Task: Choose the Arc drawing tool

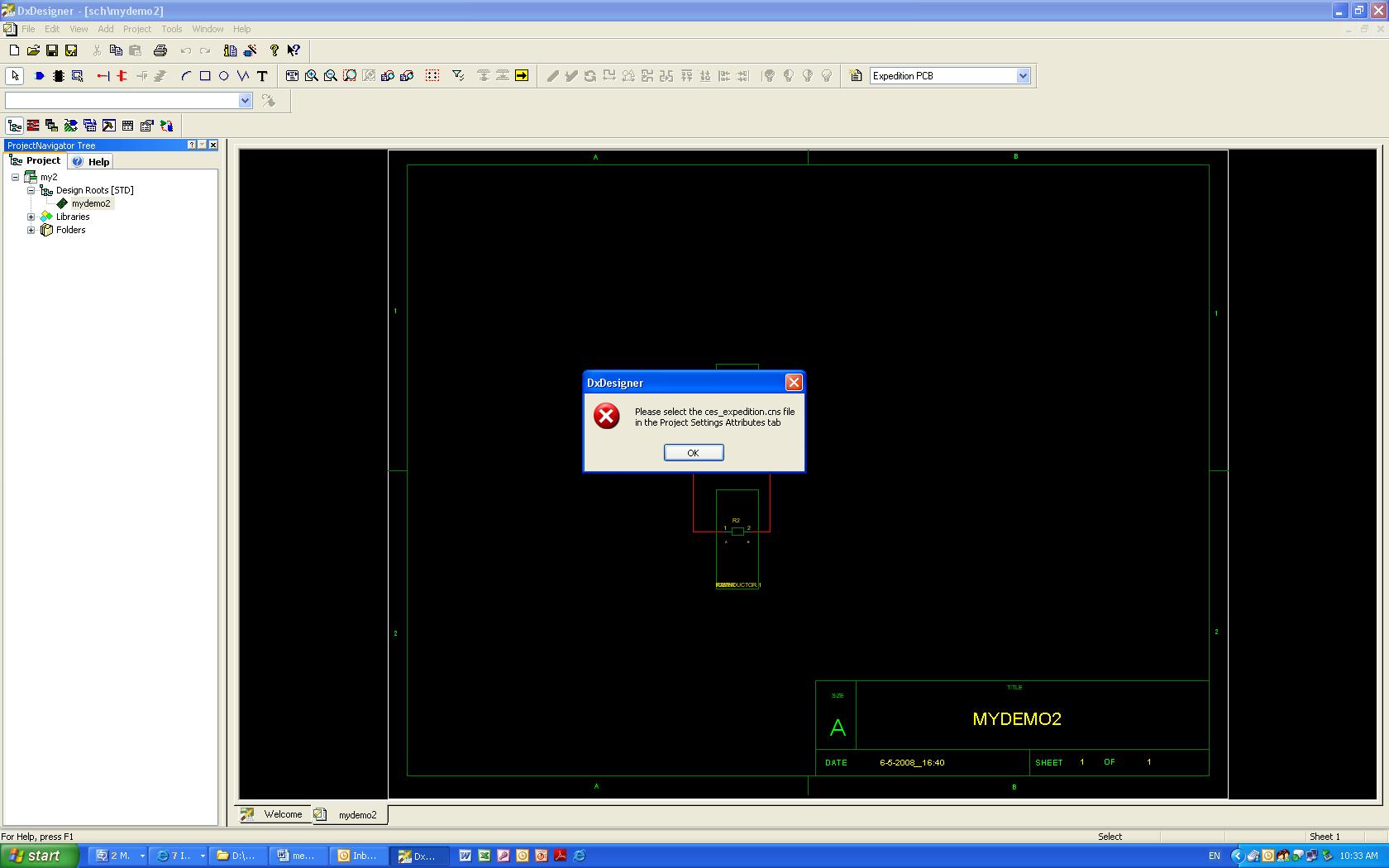Action: click(186, 76)
